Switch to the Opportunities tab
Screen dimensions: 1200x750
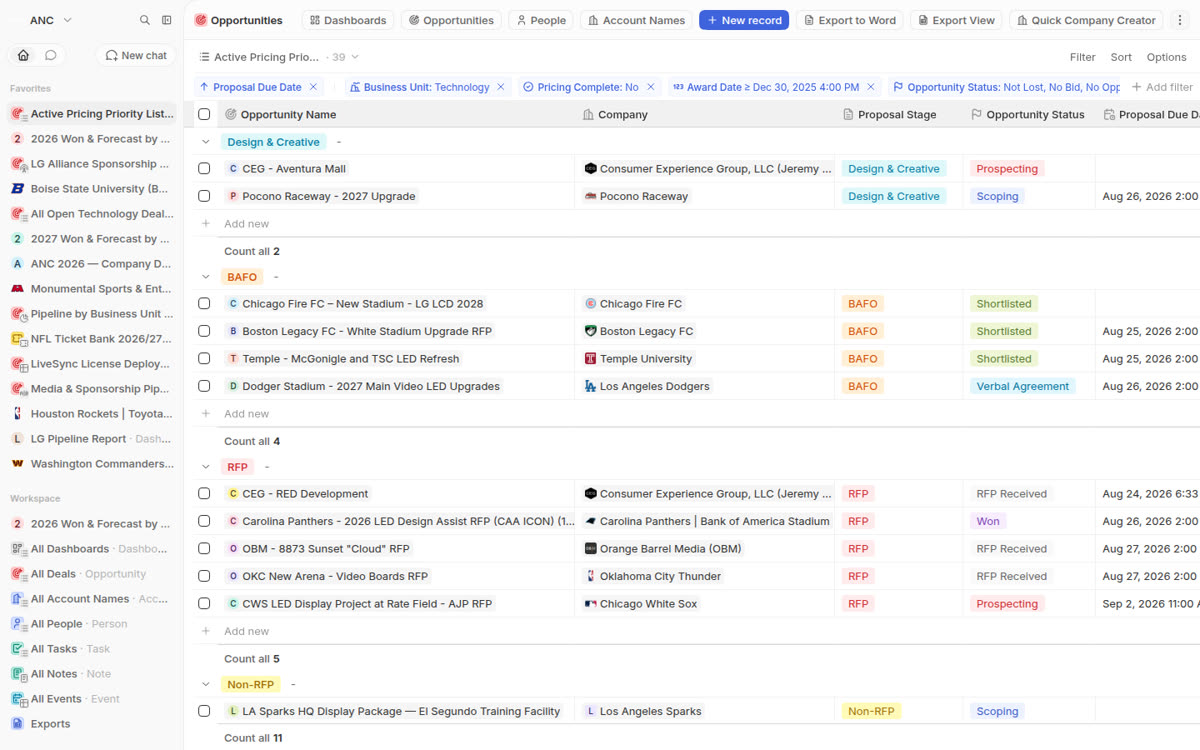451,20
